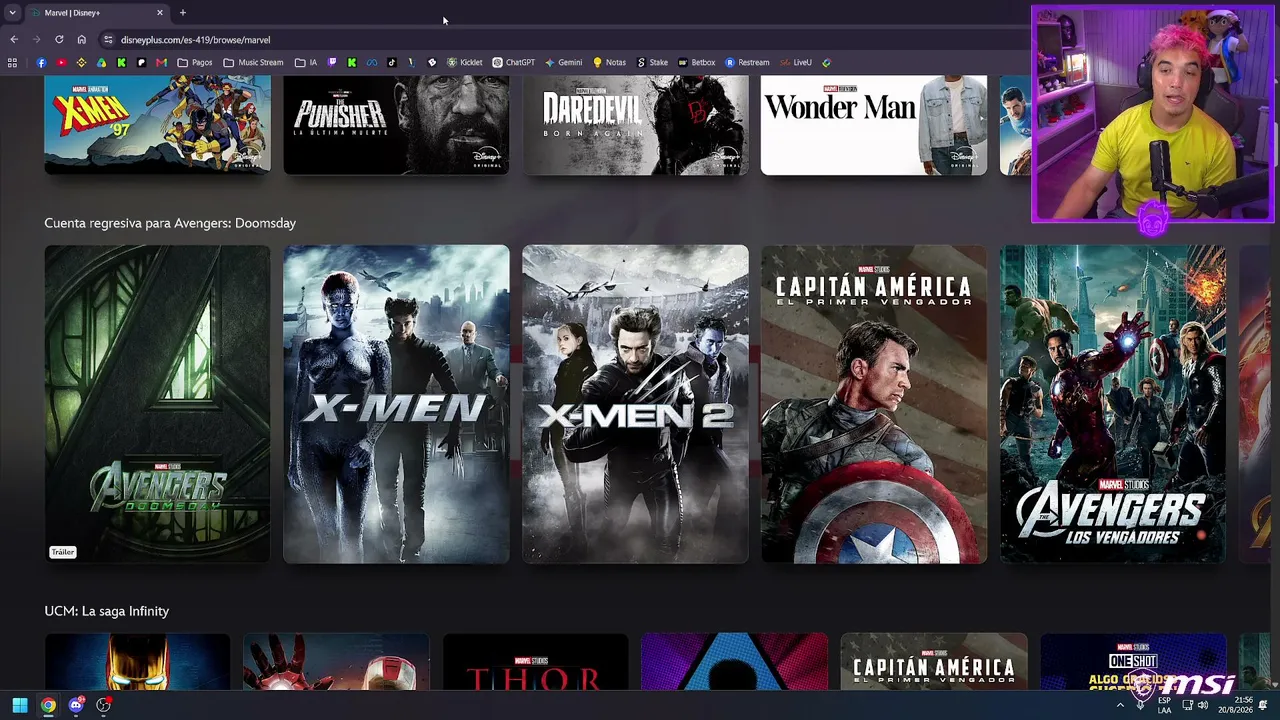1280x720 pixels.
Task: Open the large Capitán América poster with shield
Action: point(874,404)
